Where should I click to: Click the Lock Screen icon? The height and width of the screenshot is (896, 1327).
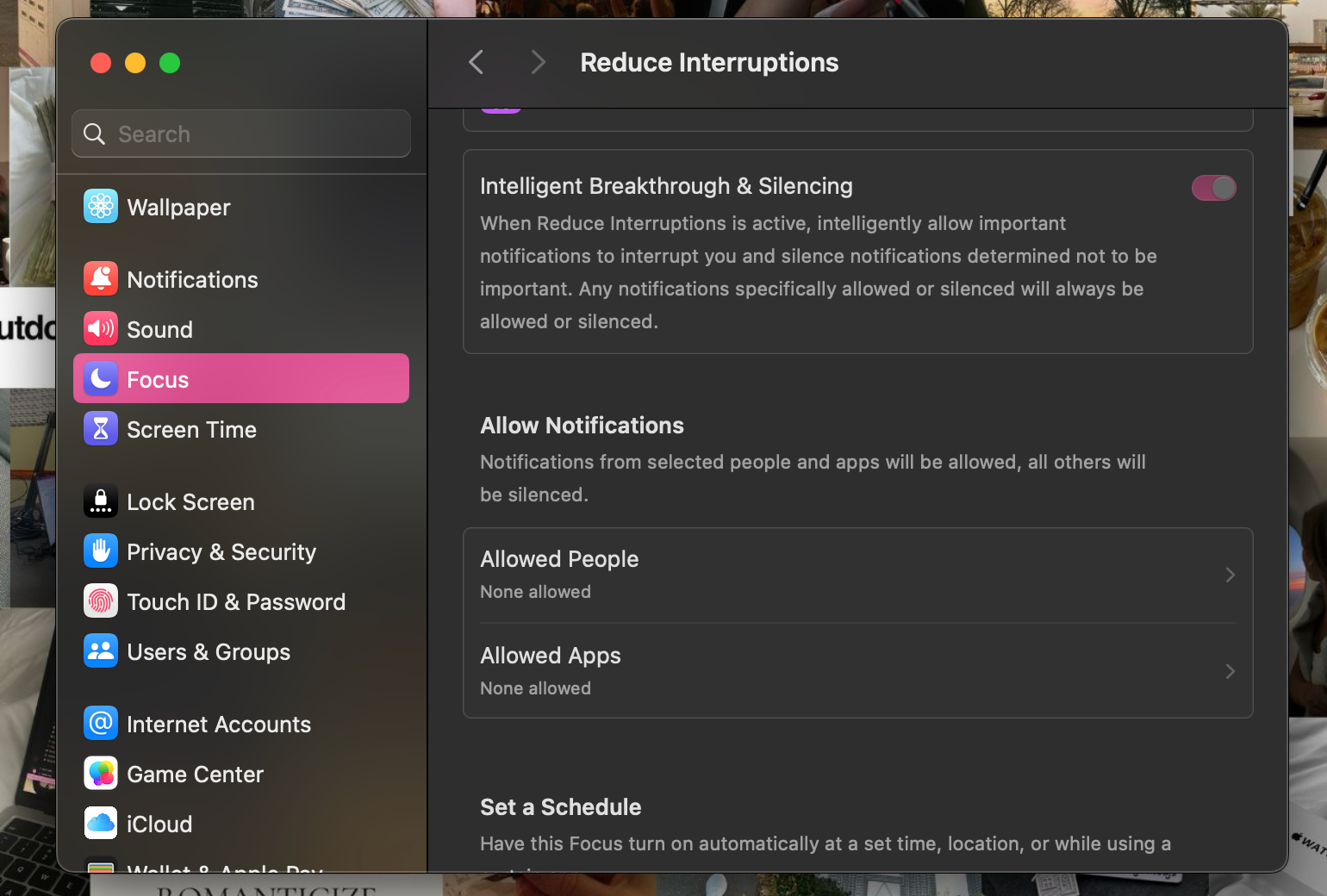click(101, 501)
